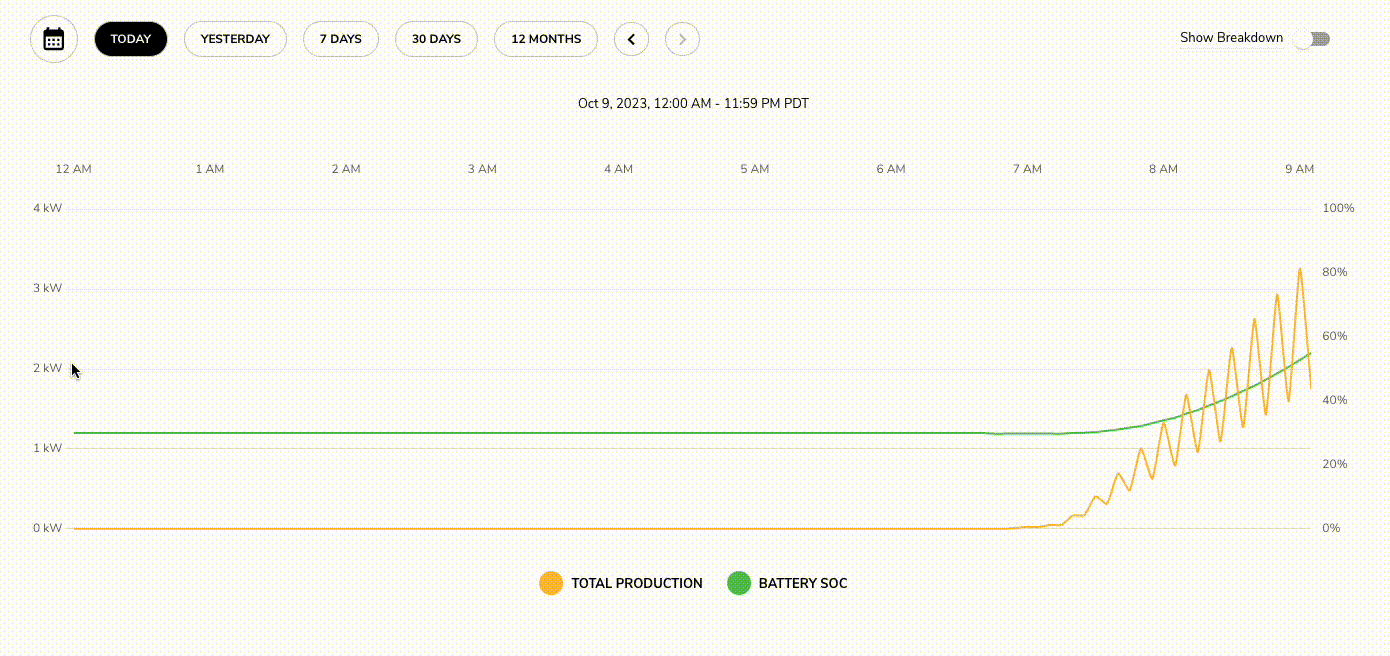Select the TODAY range button
1390x656 pixels.
(131, 39)
